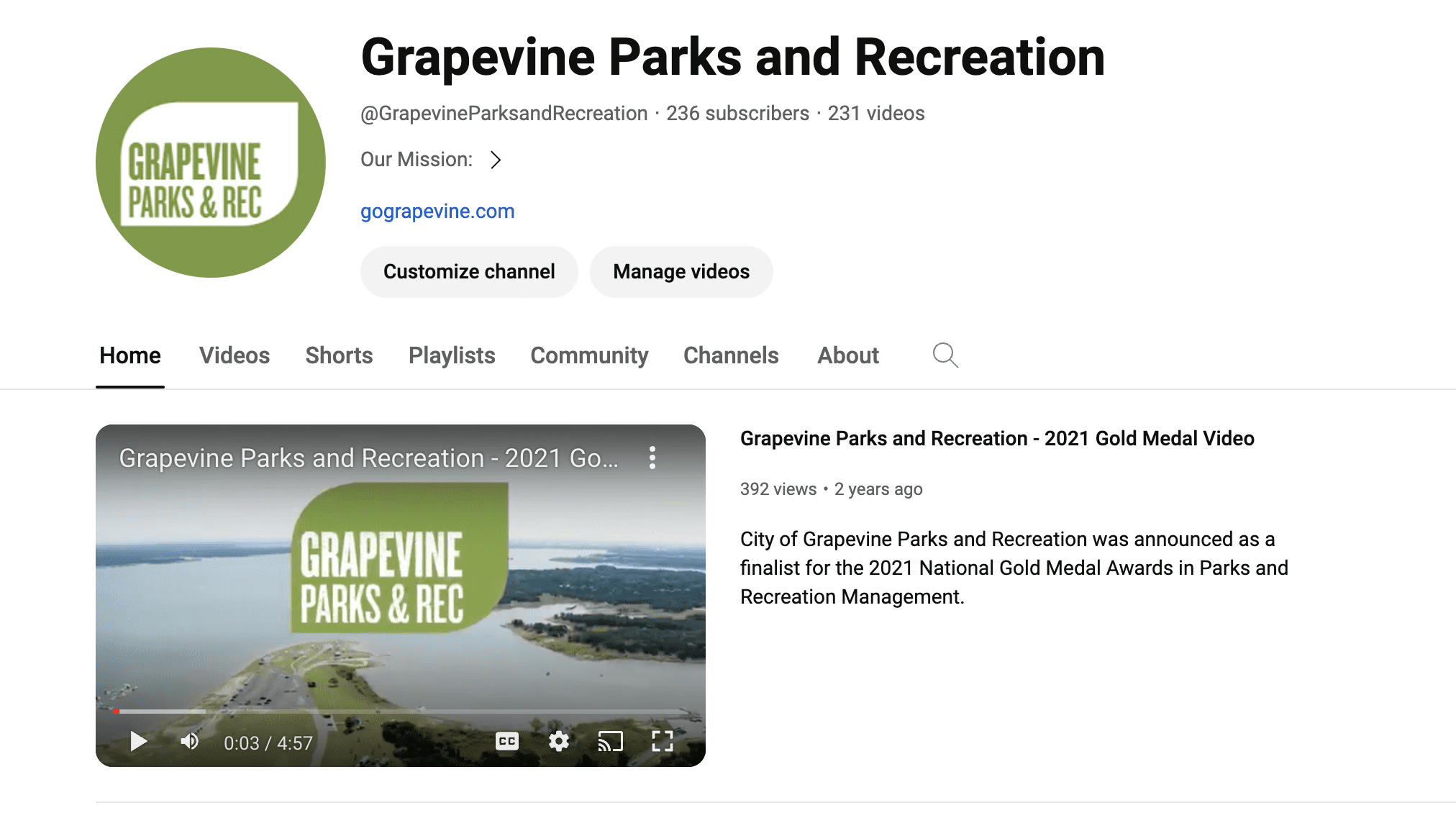This screenshot has height=813, width=1456.
Task: Click the channel search magnifier icon
Action: [x=945, y=355]
